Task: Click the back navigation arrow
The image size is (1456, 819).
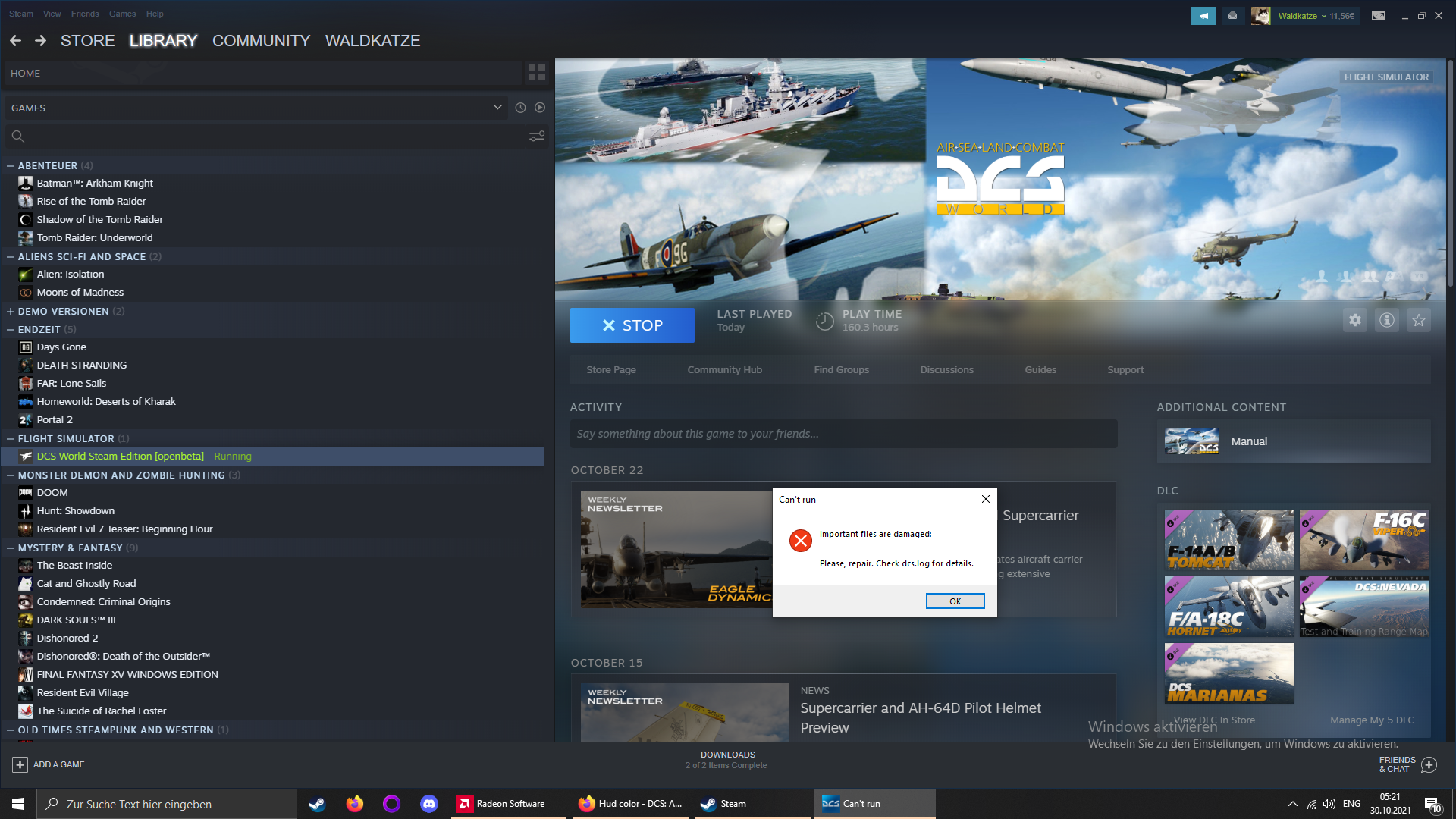Action: [x=15, y=41]
